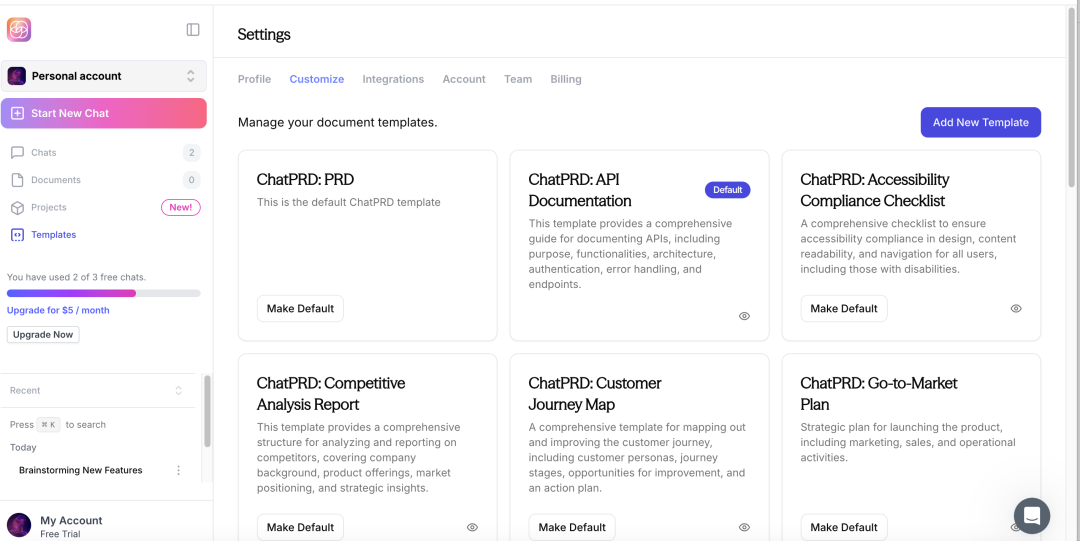This screenshot has width=1080, height=541.
Task: Collapse the Recent section chevron
Action: point(178,390)
